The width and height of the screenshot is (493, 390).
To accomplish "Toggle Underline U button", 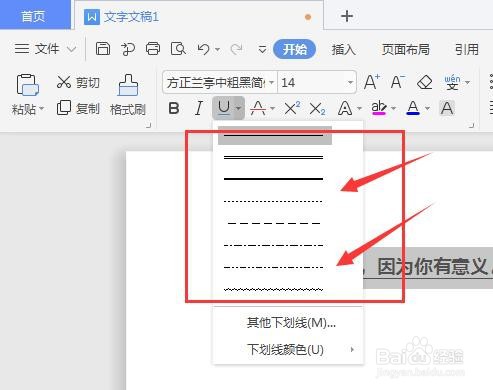I will tap(224, 108).
